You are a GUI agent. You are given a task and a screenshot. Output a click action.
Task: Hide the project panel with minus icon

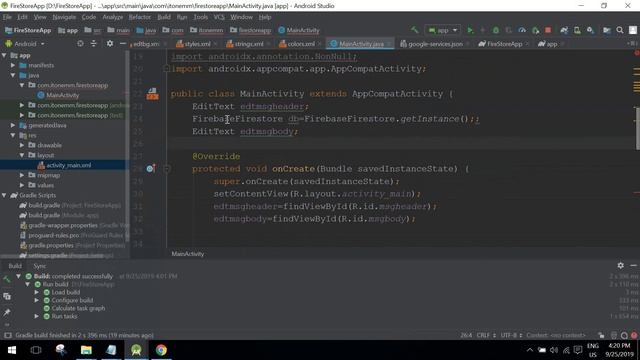coord(122,43)
